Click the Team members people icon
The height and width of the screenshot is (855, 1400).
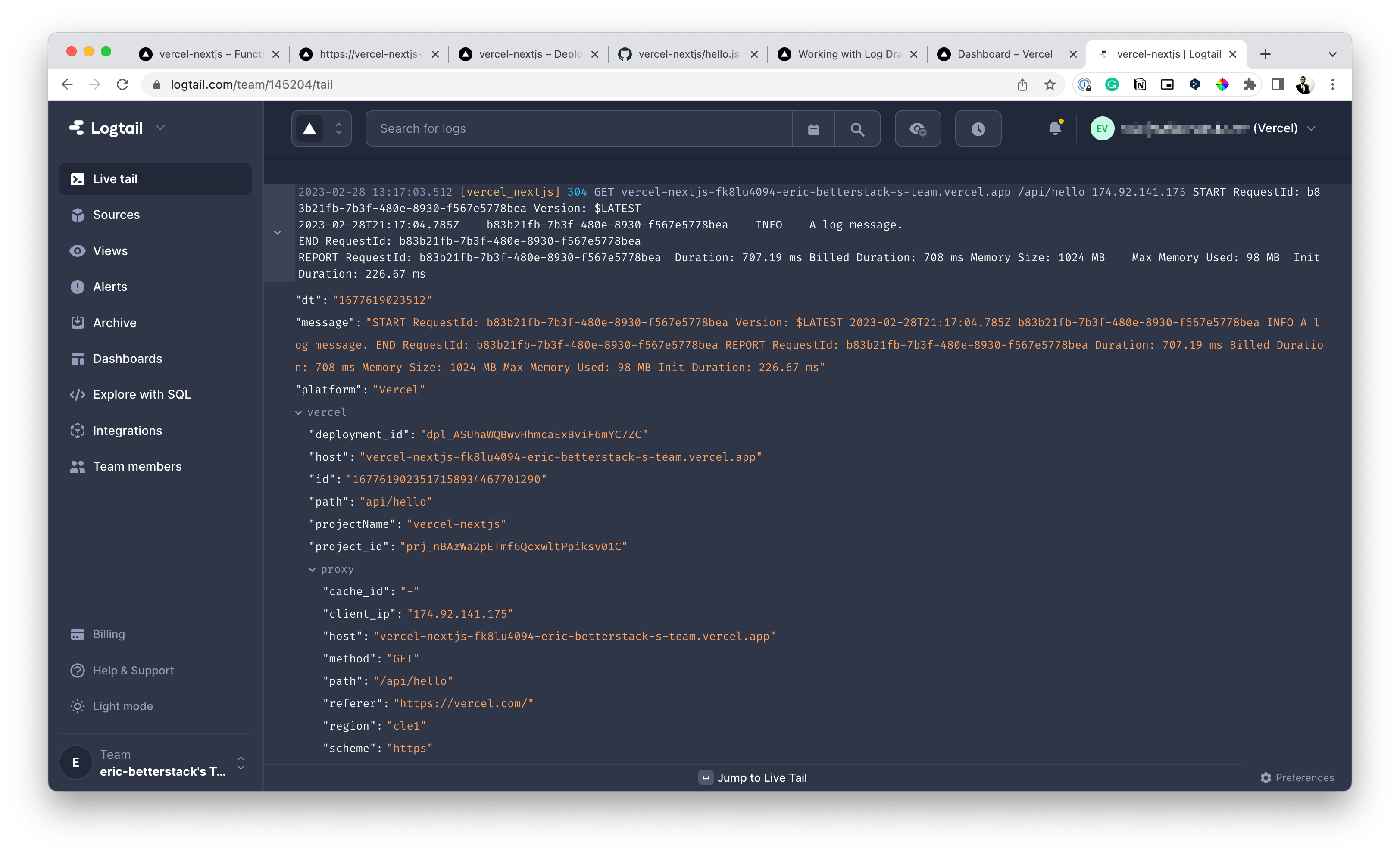point(77,466)
